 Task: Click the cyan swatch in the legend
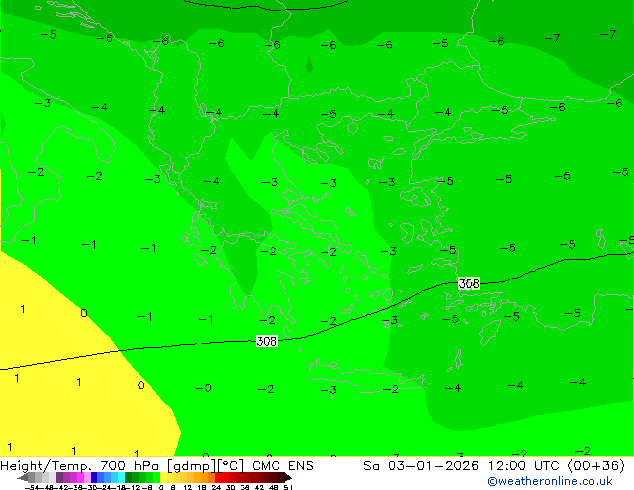pos(121,477)
